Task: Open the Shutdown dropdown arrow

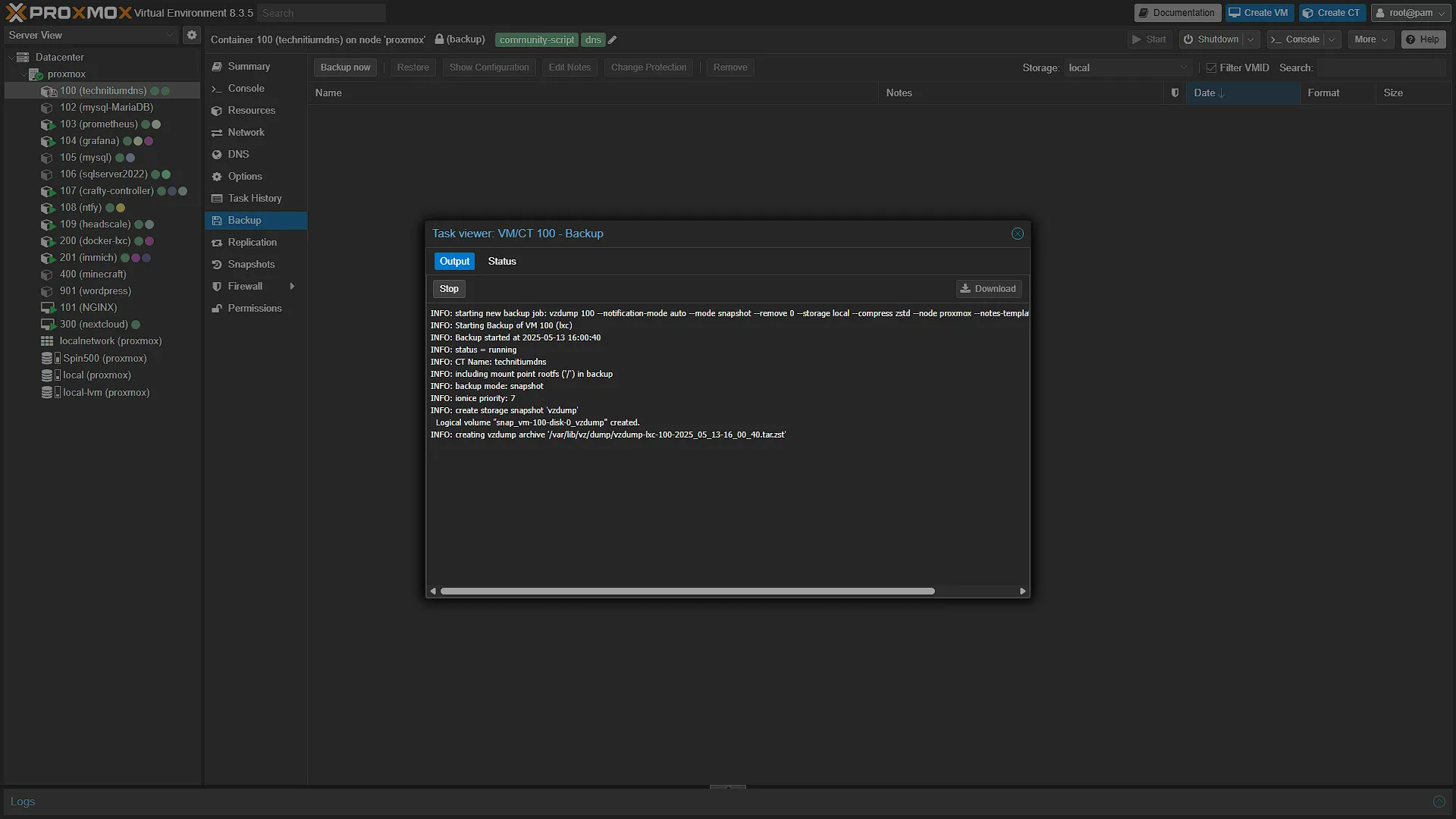Action: [1250, 39]
